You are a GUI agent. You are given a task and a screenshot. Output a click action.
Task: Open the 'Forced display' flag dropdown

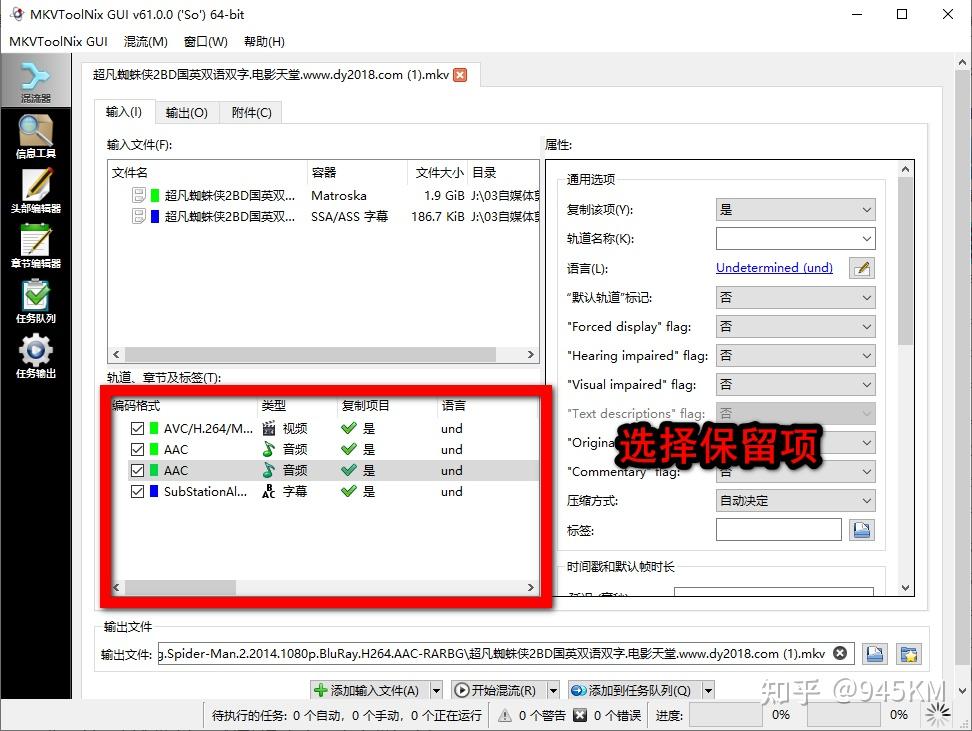pos(795,326)
